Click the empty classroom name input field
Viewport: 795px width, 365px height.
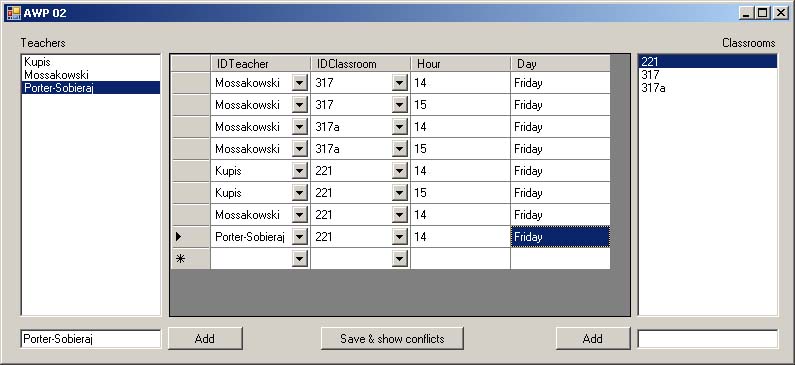tap(707, 339)
